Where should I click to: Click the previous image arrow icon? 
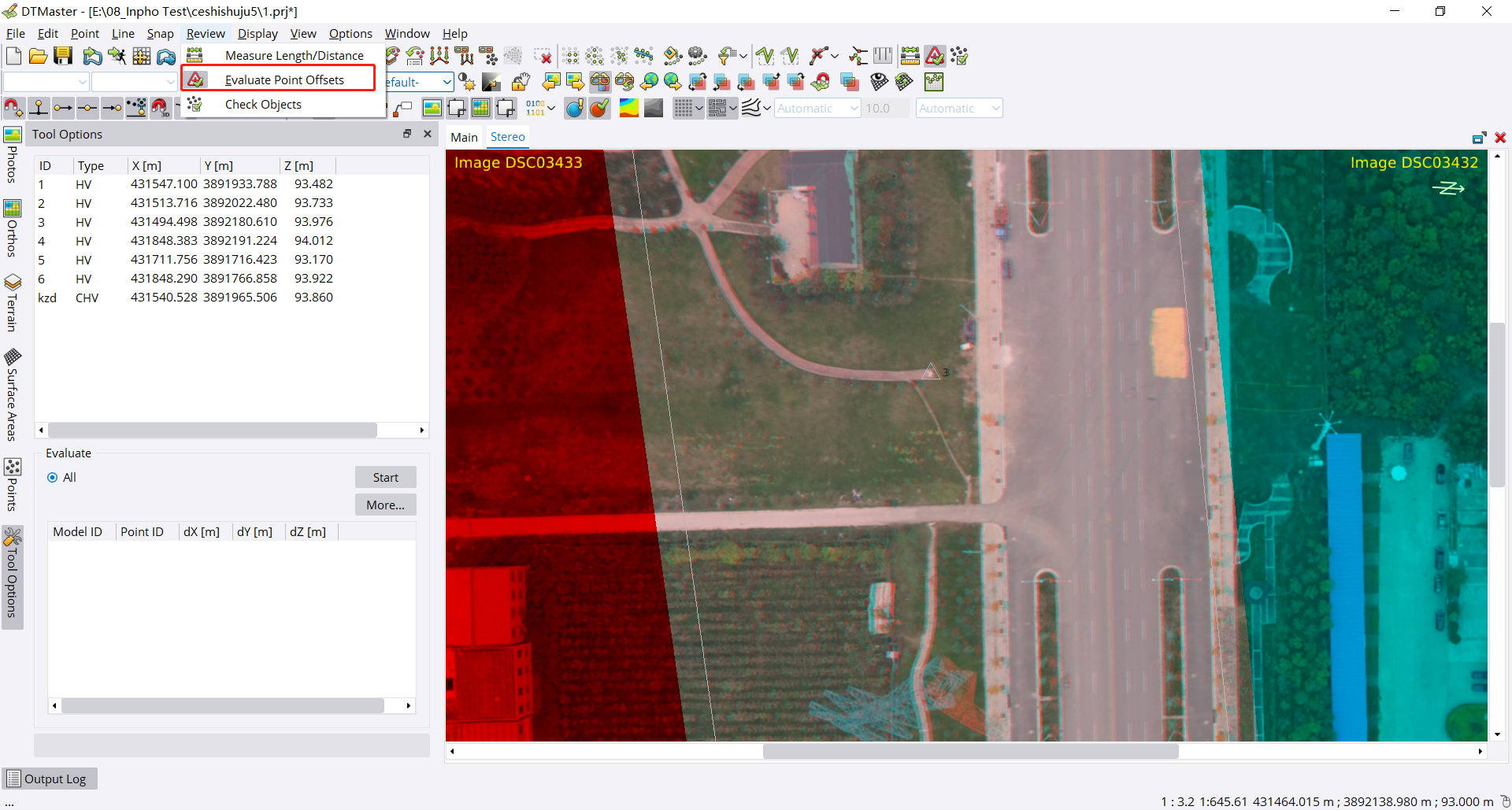(551, 82)
